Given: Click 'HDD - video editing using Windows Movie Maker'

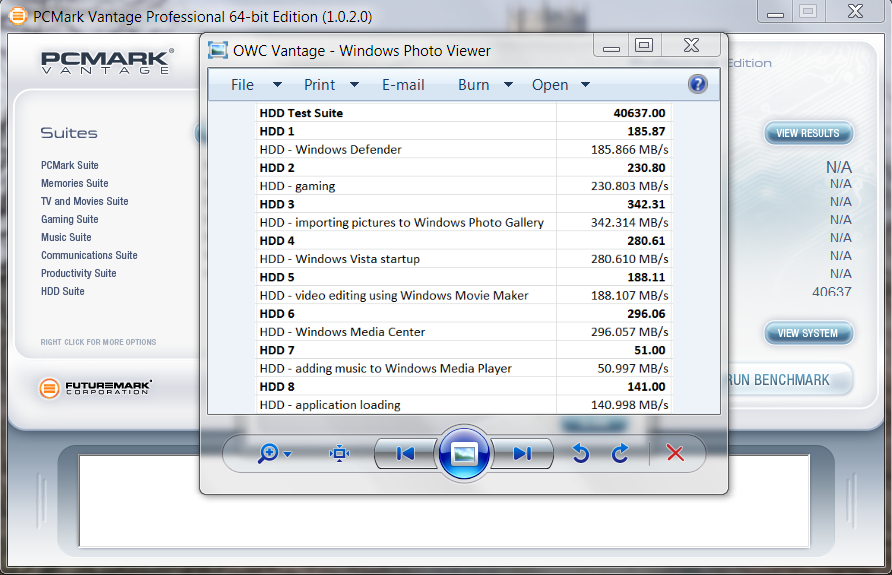Looking at the screenshot, I should (394, 295).
